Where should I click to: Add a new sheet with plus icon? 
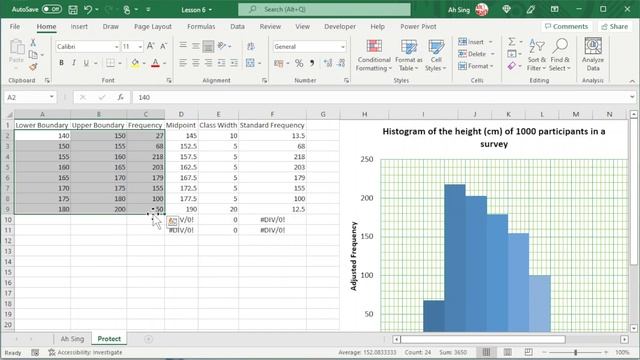click(149, 339)
